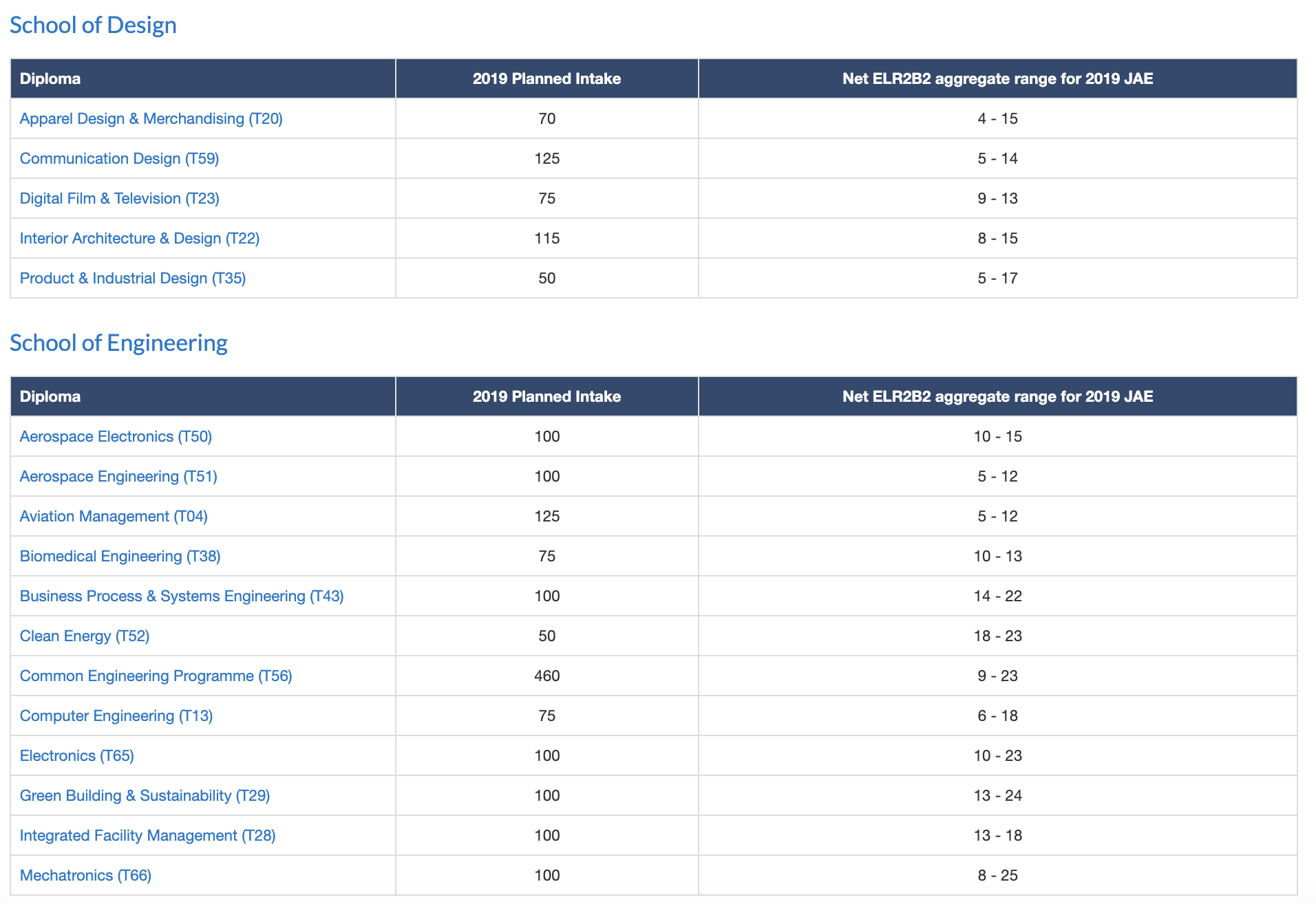Viewport: 1316px width, 904px height.
Task: Open Electronics (T65) diploma link
Action: [x=76, y=756]
